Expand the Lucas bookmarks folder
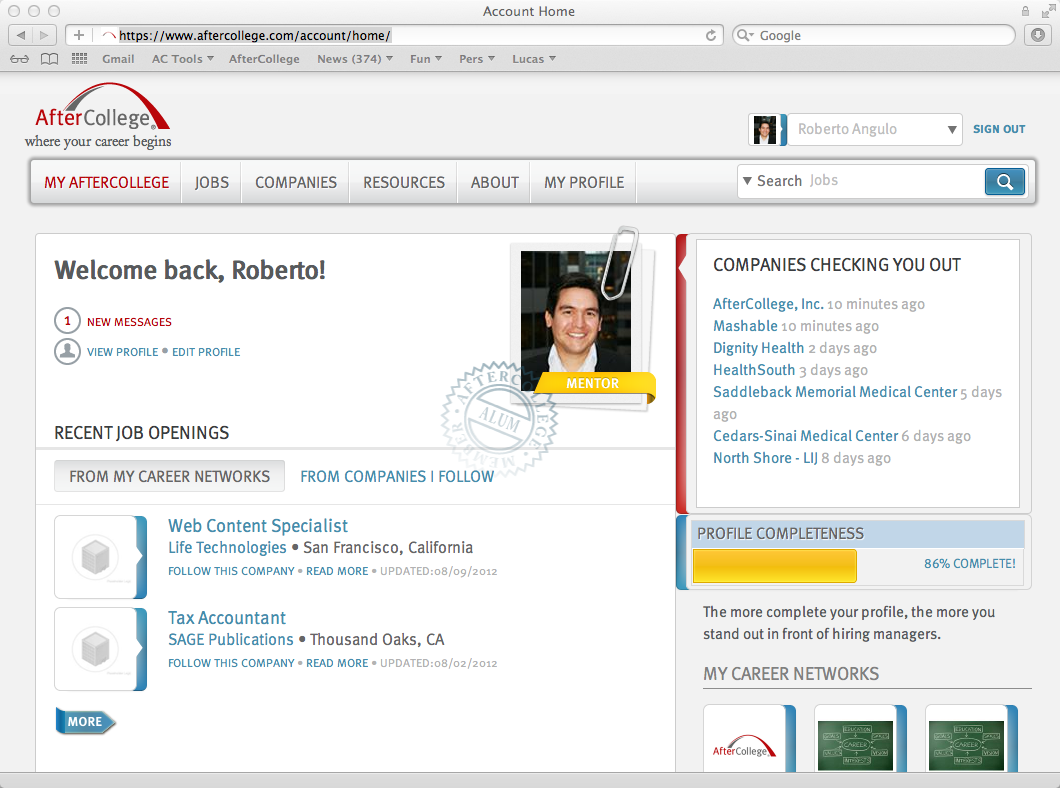Image resolution: width=1060 pixels, height=788 pixels. tap(534, 59)
